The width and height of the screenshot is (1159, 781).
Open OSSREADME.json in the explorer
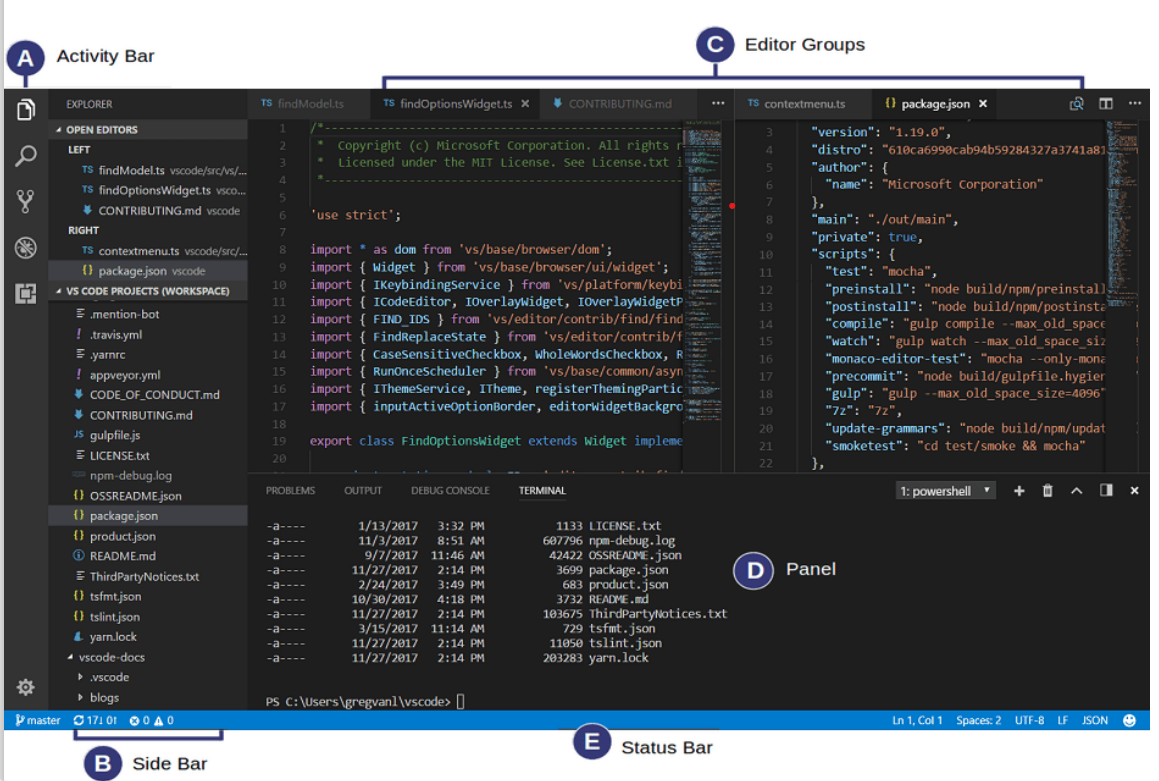(148, 496)
